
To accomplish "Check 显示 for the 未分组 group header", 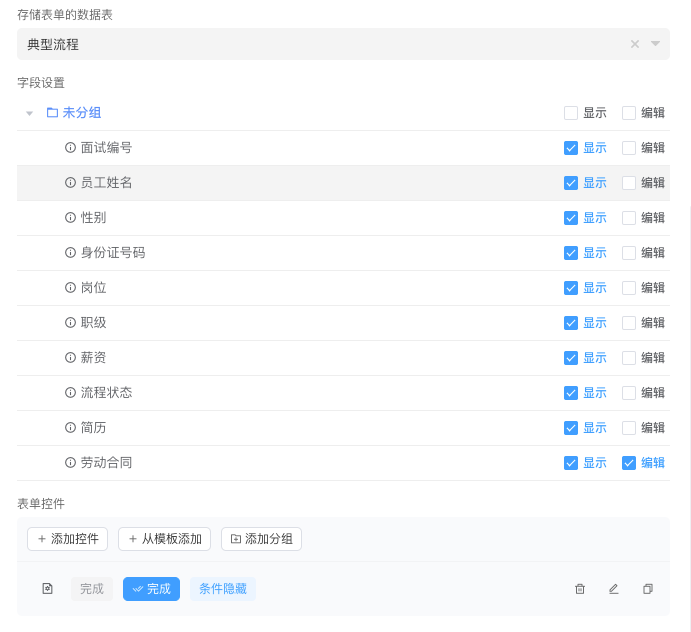I will (571, 113).
